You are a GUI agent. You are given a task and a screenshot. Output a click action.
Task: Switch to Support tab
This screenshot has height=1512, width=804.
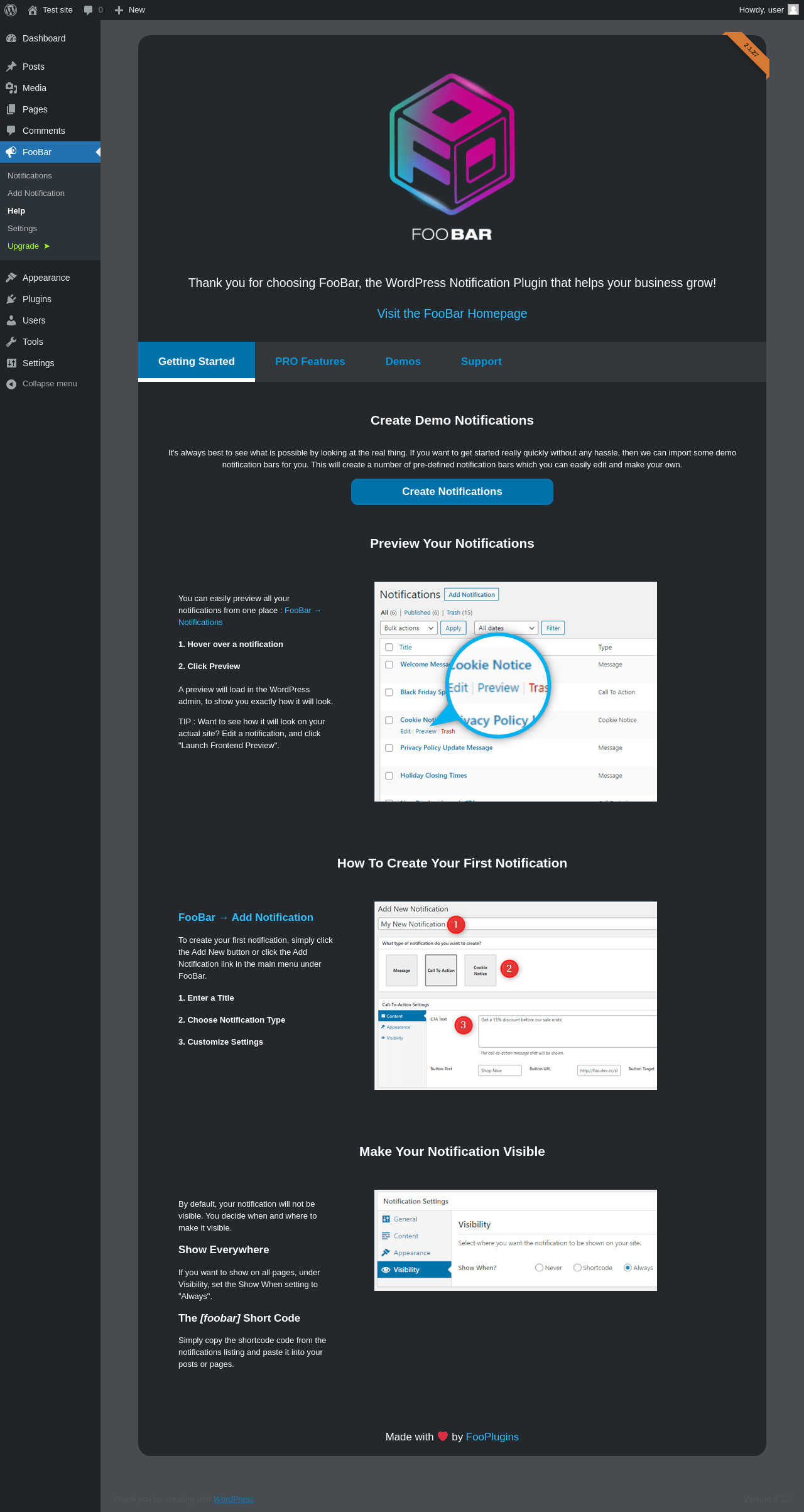(x=481, y=361)
